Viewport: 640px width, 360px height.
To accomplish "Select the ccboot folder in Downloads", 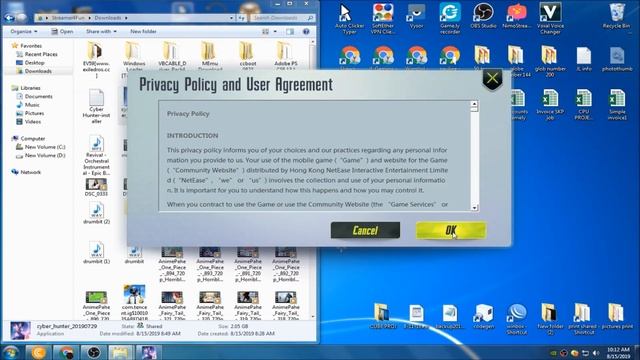I will 247,56.
